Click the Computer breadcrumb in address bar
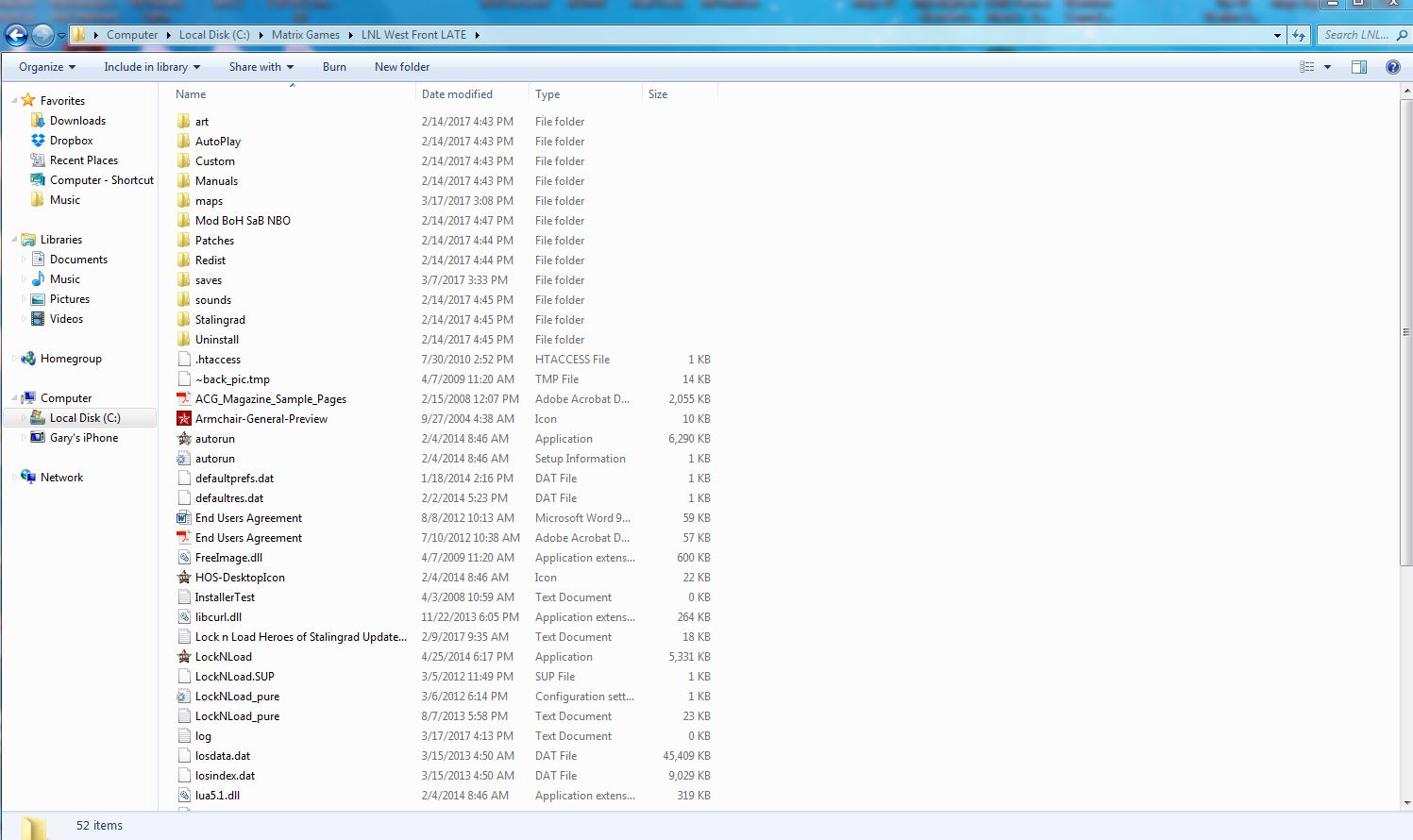 point(132,35)
